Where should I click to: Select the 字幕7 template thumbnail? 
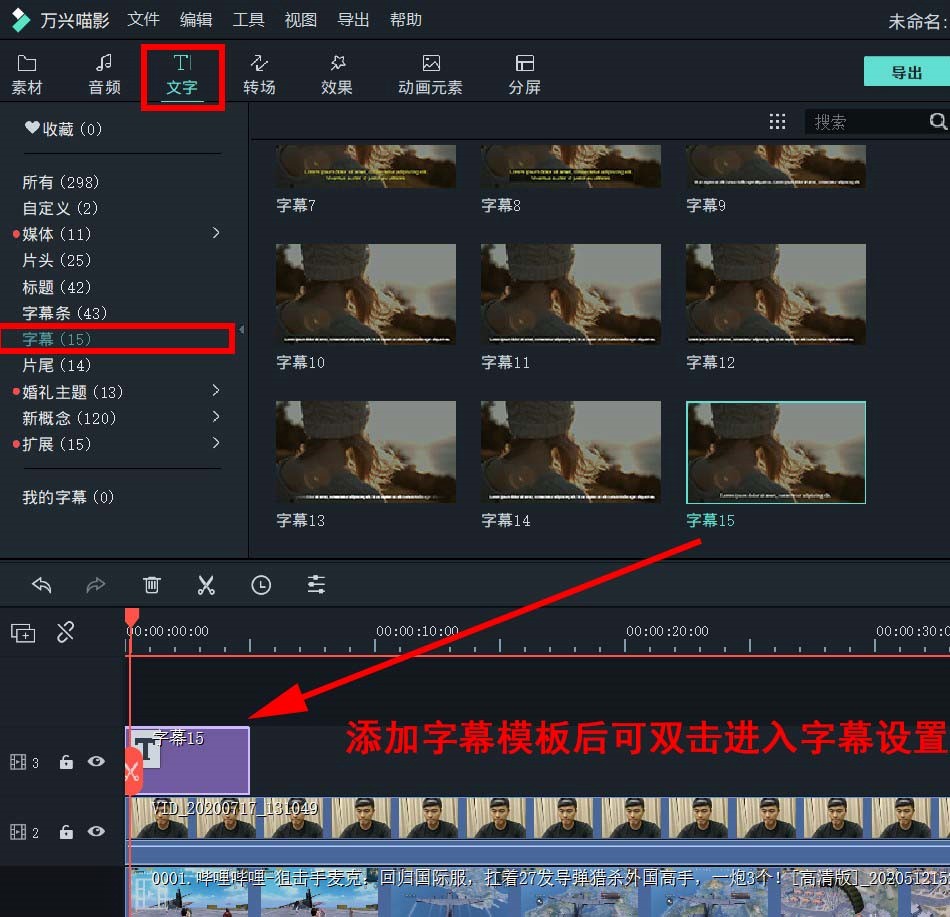click(x=365, y=167)
